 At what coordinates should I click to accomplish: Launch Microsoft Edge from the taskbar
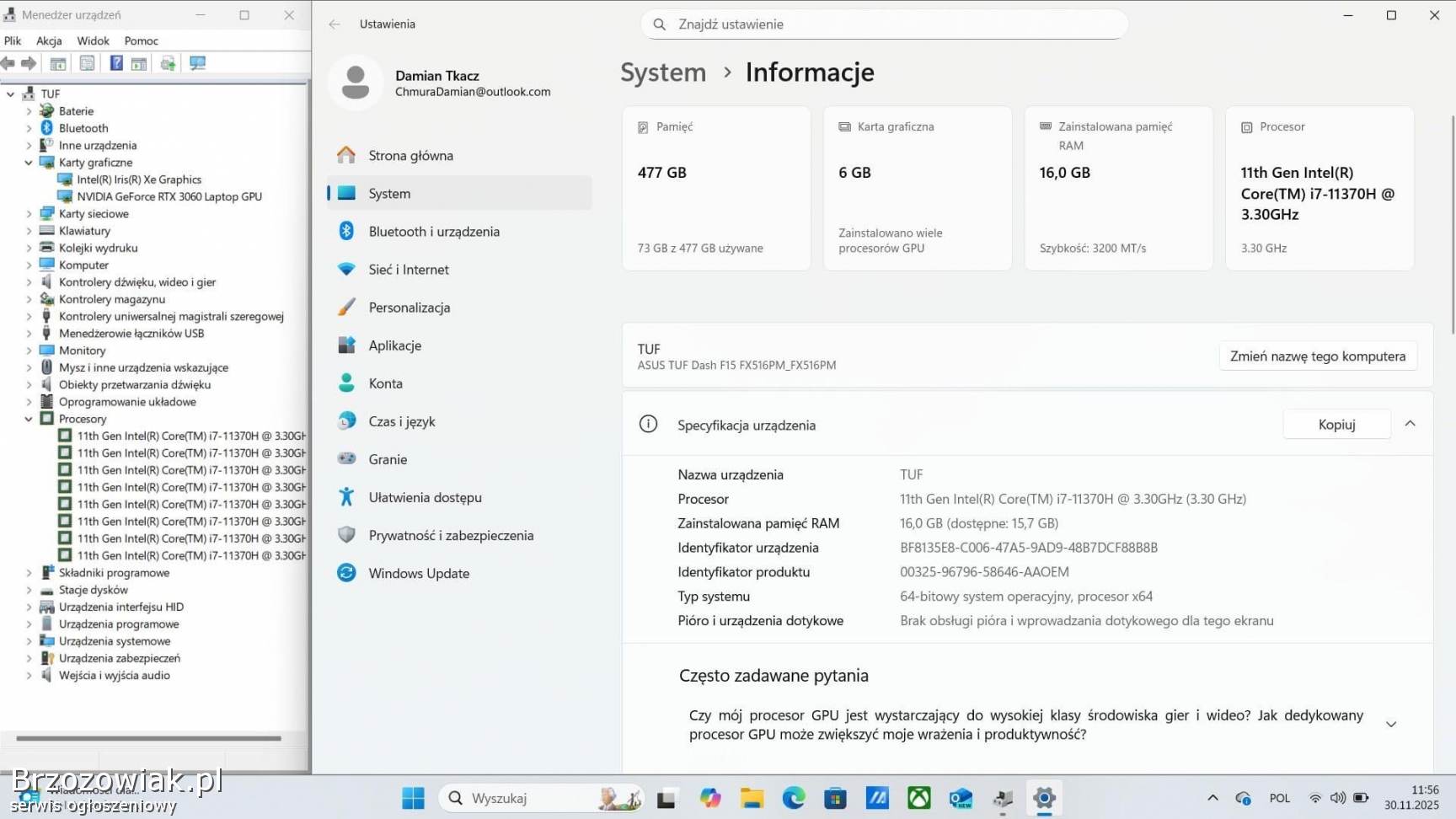[793, 798]
